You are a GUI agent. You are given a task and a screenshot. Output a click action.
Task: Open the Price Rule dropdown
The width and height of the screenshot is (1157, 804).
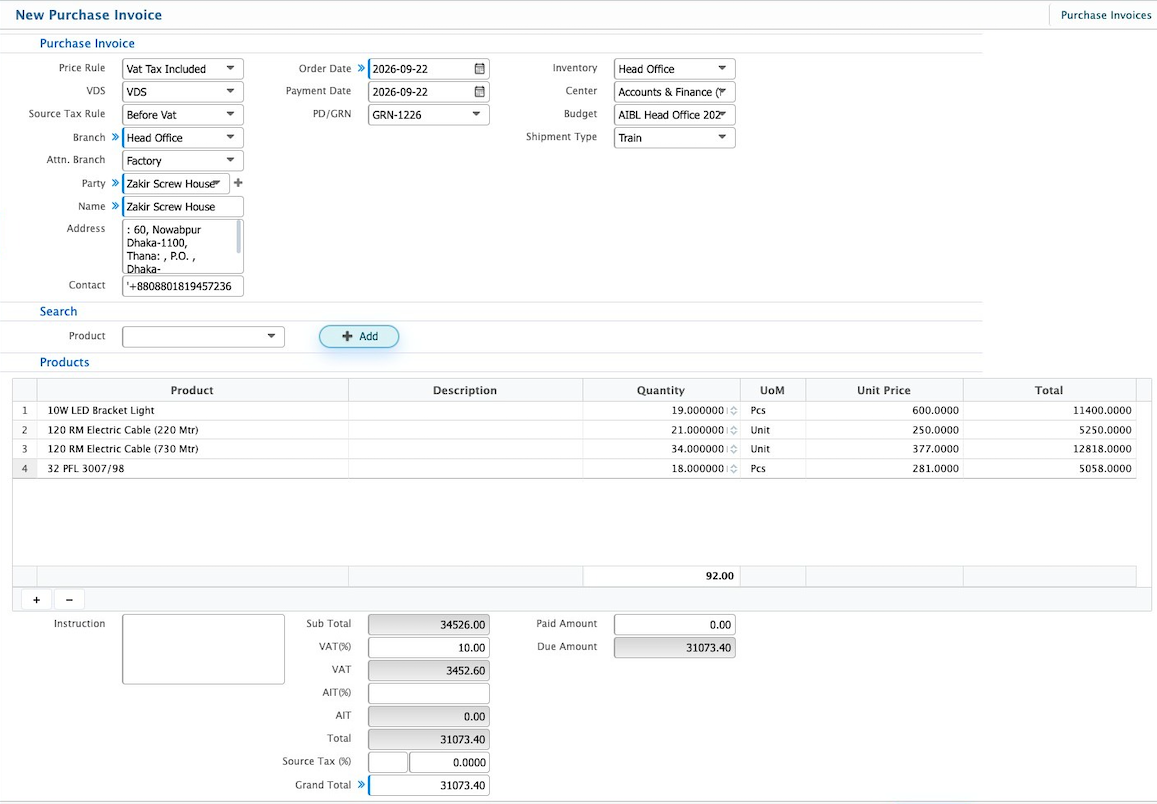click(x=182, y=69)
